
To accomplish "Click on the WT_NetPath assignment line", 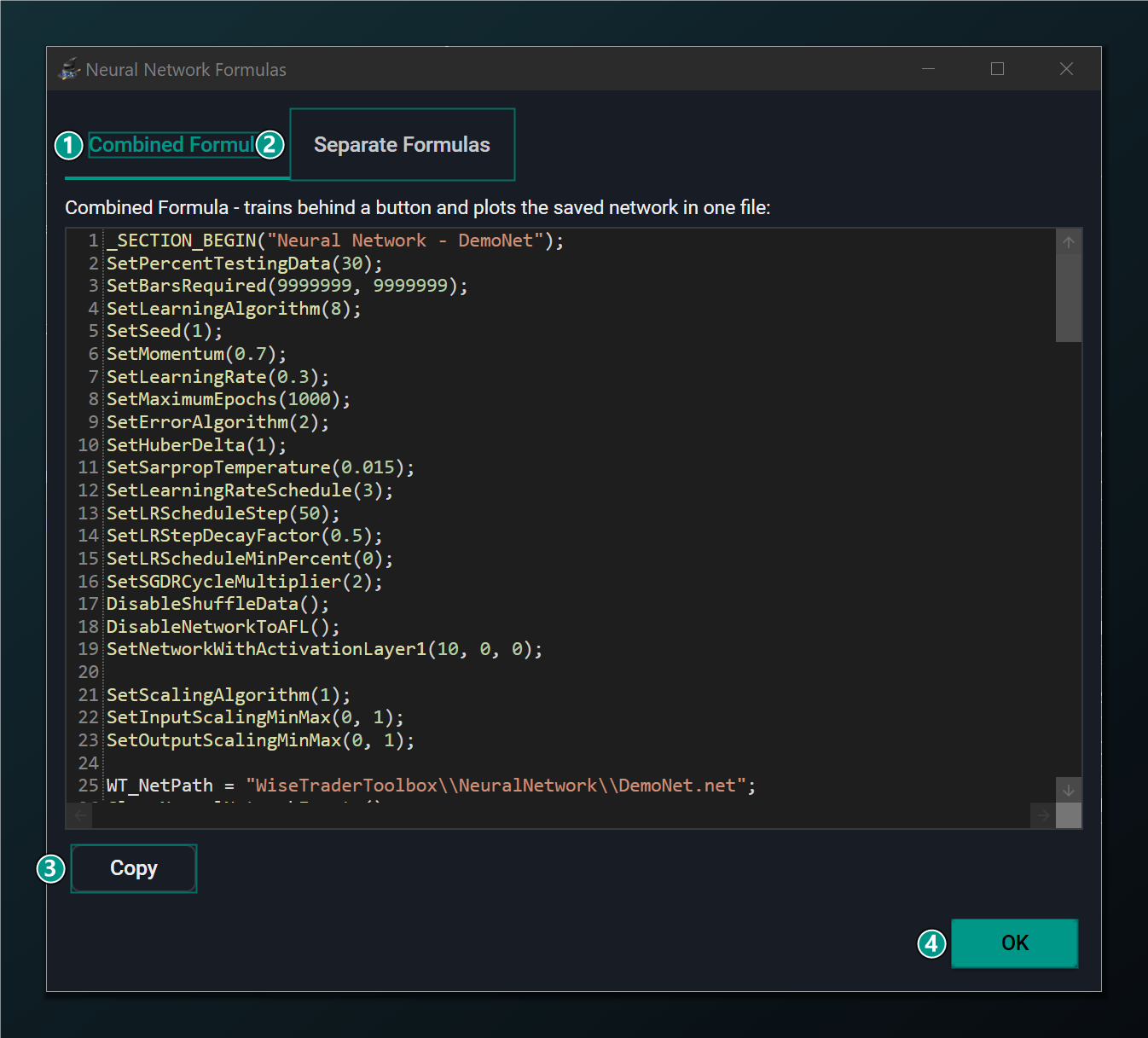I will (x=431, y=786).
